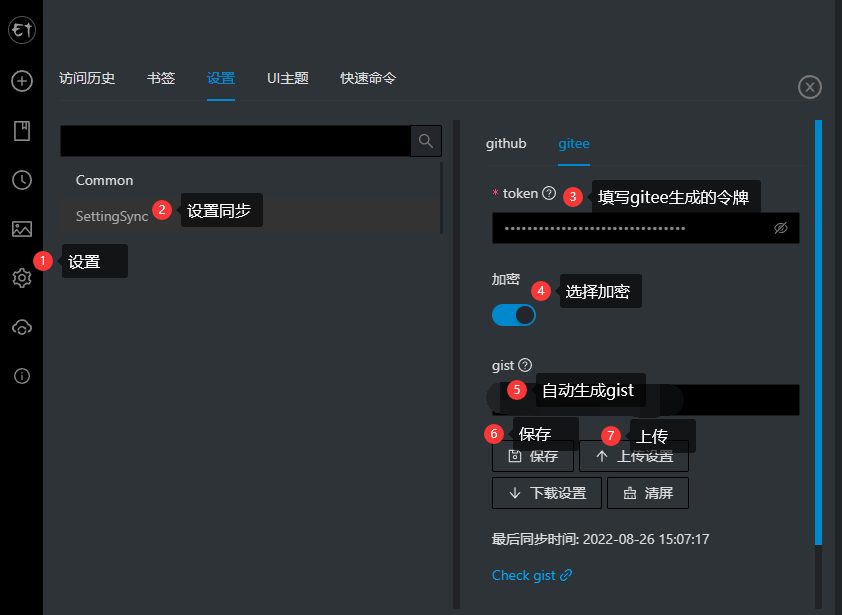
Task: Click the electerm logo icon
Action: tap(22, 30)
